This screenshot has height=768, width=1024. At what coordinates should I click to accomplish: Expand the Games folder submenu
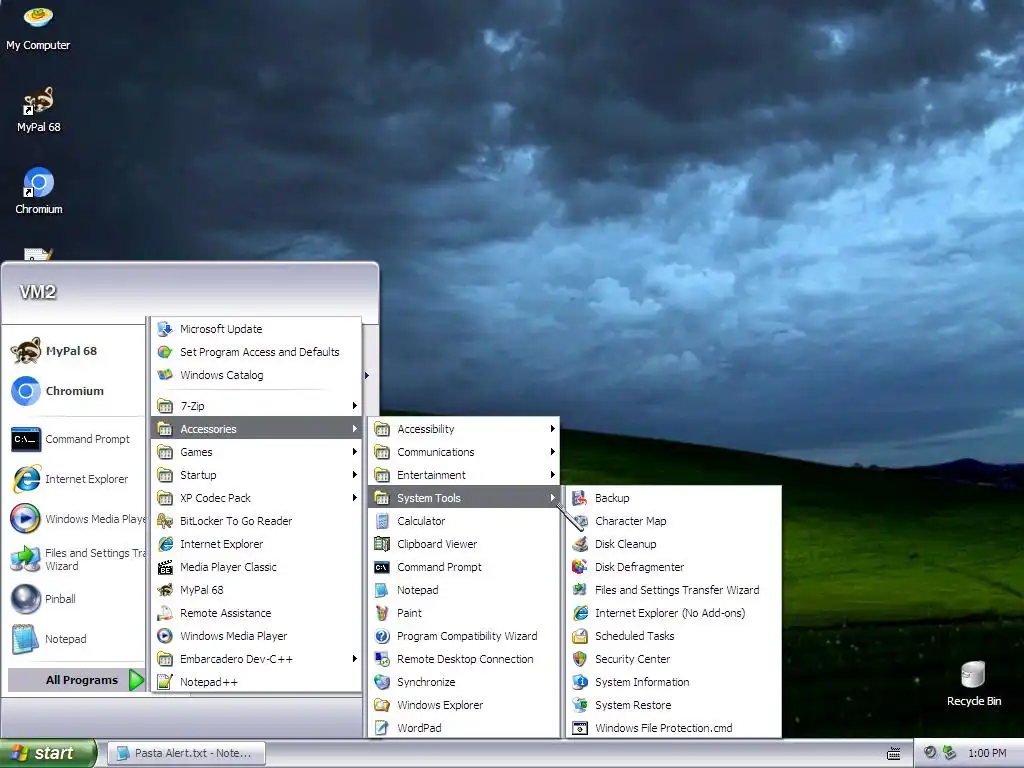pyautogui.click(x=256, y=452)
